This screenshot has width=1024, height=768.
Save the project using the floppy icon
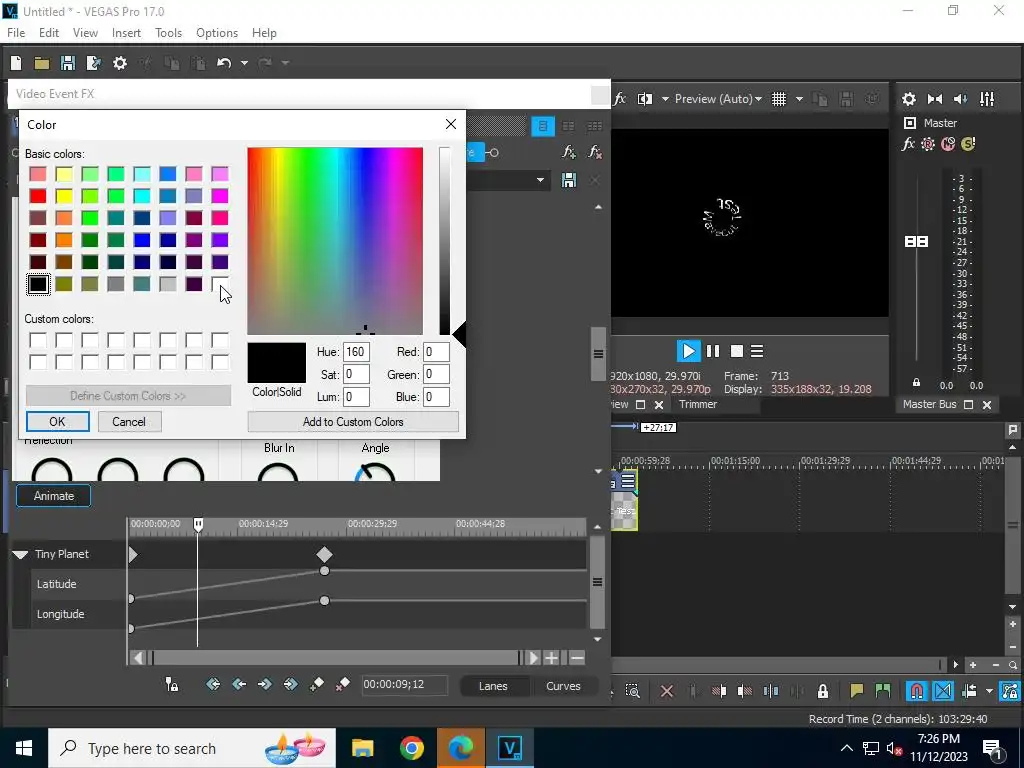click(67, 63)
